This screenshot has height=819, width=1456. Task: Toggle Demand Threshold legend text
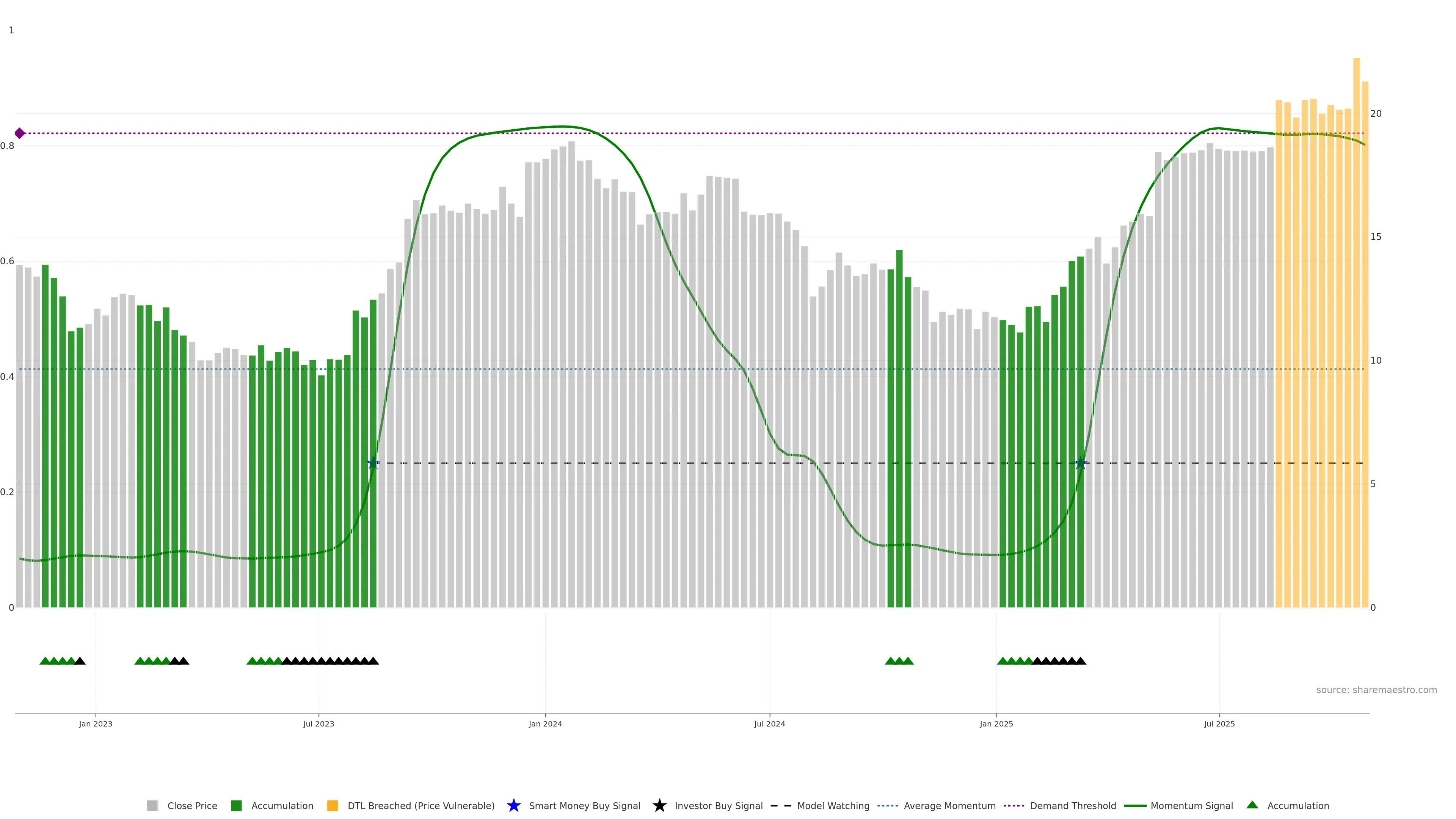point(1073,805)
